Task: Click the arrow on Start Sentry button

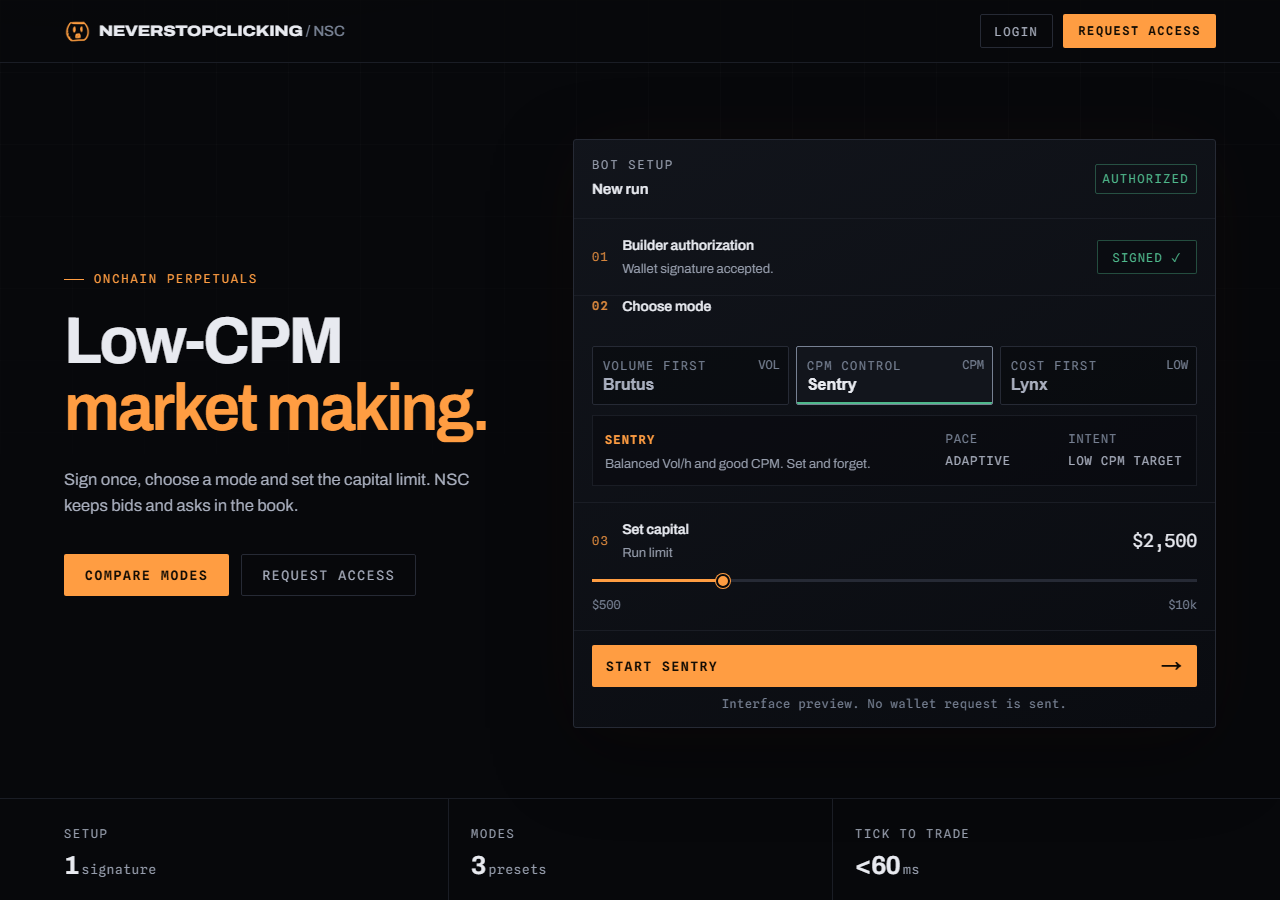Action: click(x=1171, y=666)
